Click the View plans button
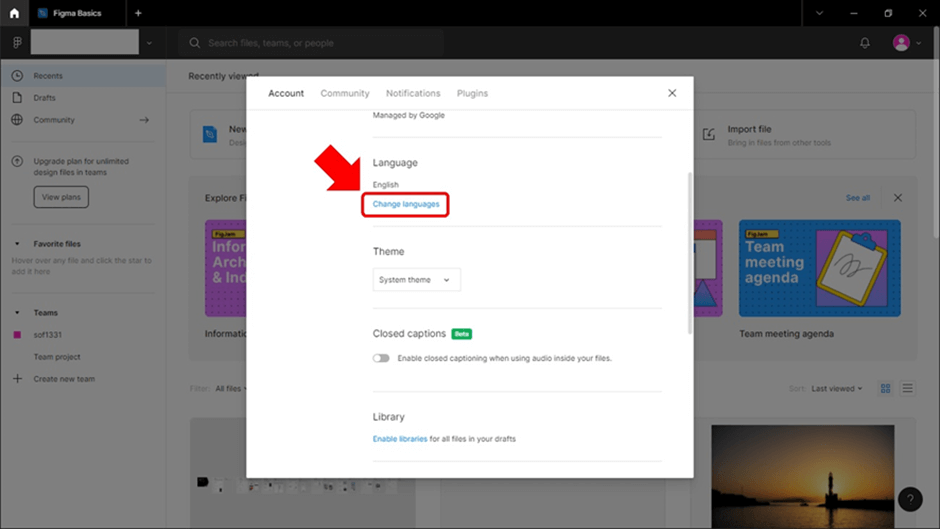940x529 pixels. [x=61, y=197]
